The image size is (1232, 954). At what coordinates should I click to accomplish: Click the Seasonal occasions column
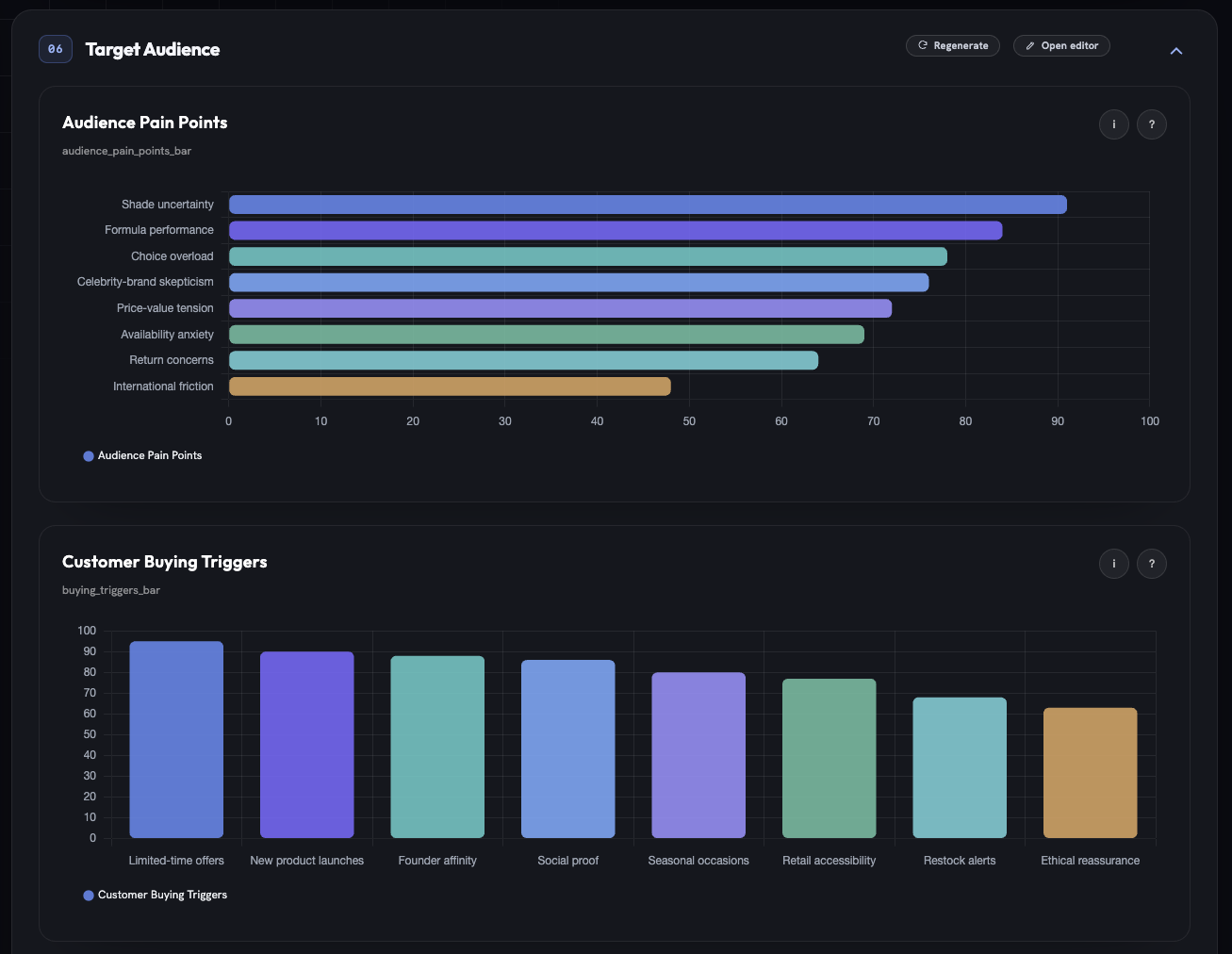pyautogui.click(x=698, y=755)
